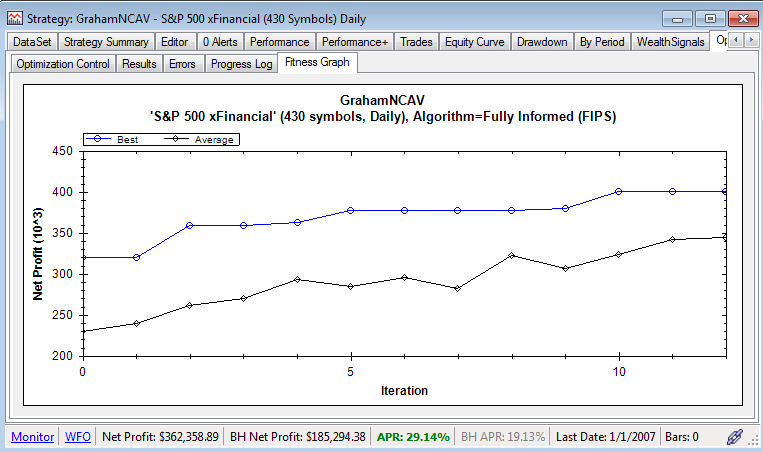
Task: Click the paperclip icon in the status bar
Action: [x=735, y=437]
